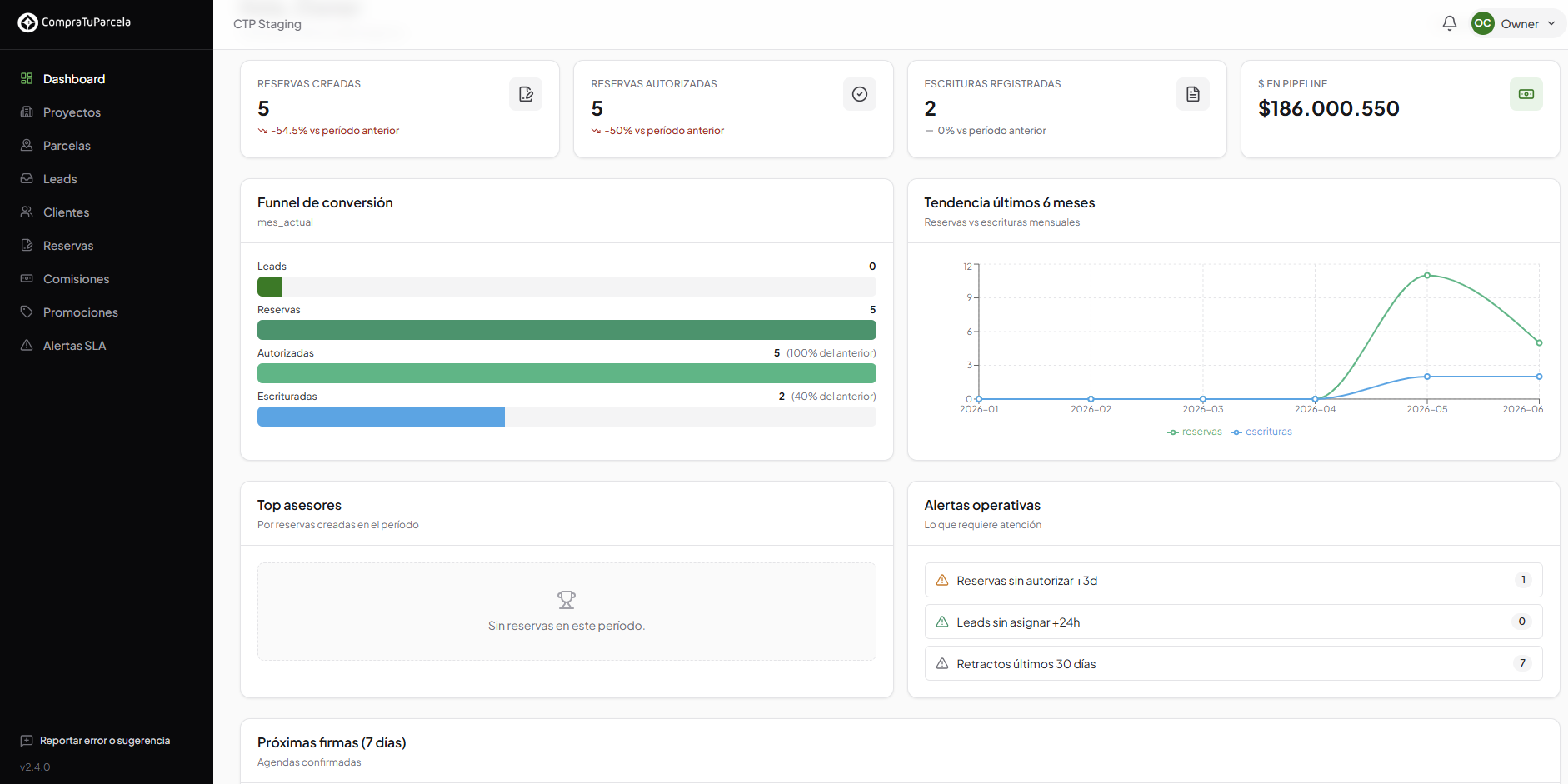Click the Leads funnel bar

coord(567,287)
